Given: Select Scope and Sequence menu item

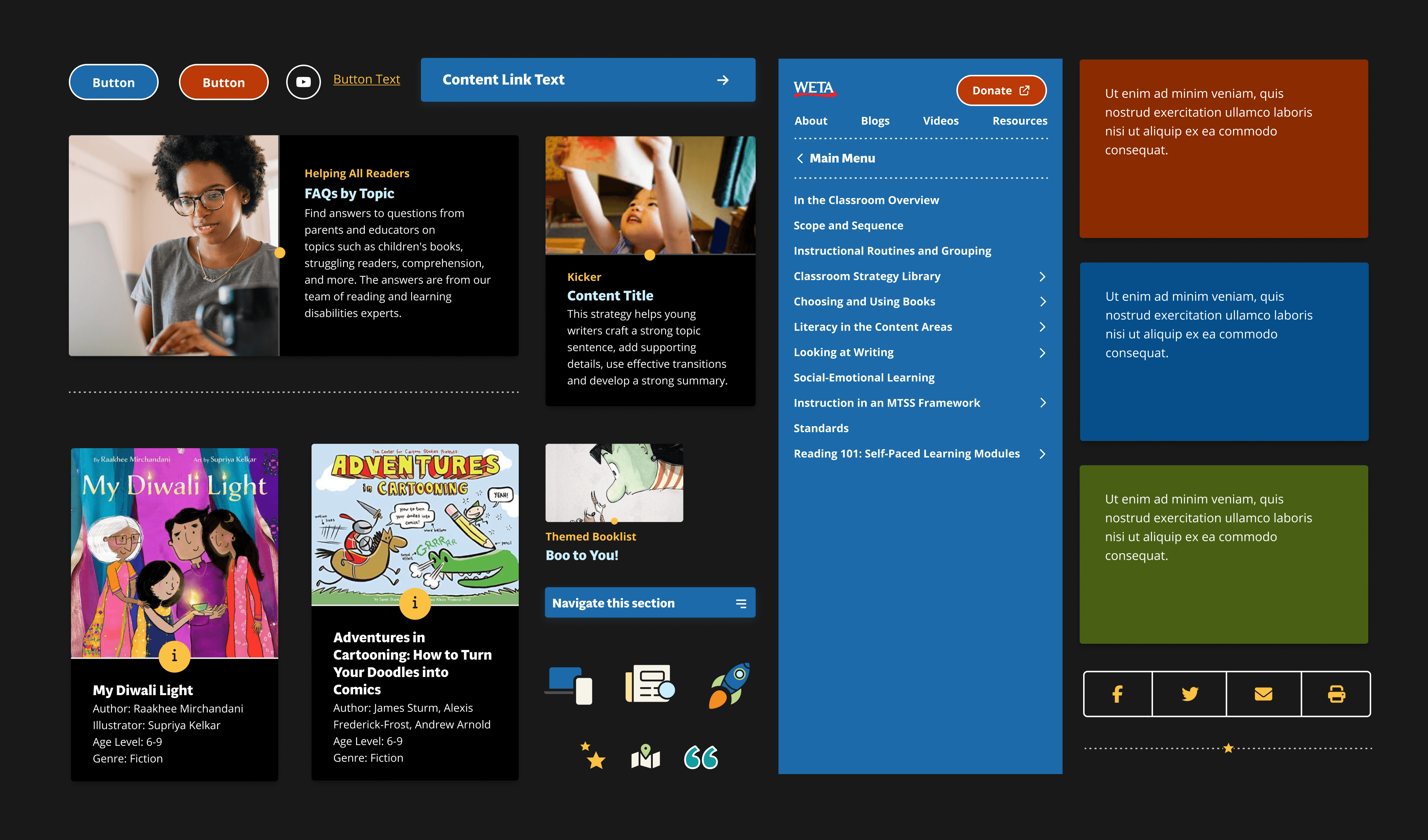Looking at the screenshot, I should (848, 226).
